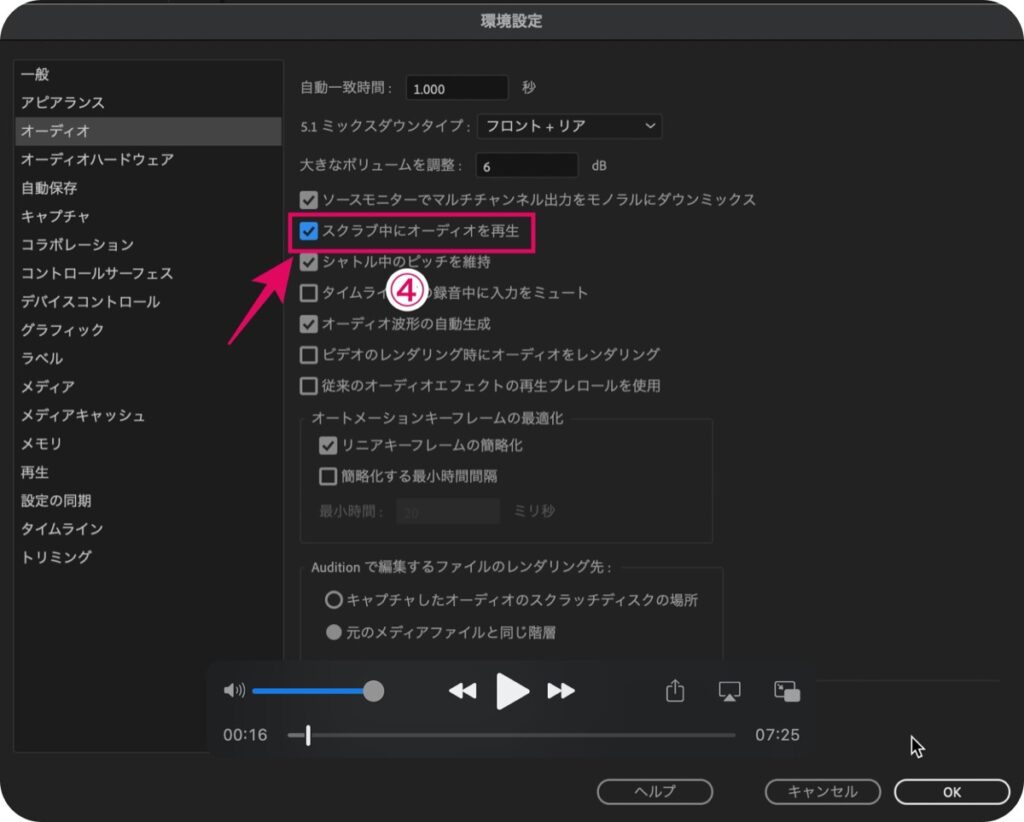
Task: Click the video progress scrubber bar
Action: (511, 735)
